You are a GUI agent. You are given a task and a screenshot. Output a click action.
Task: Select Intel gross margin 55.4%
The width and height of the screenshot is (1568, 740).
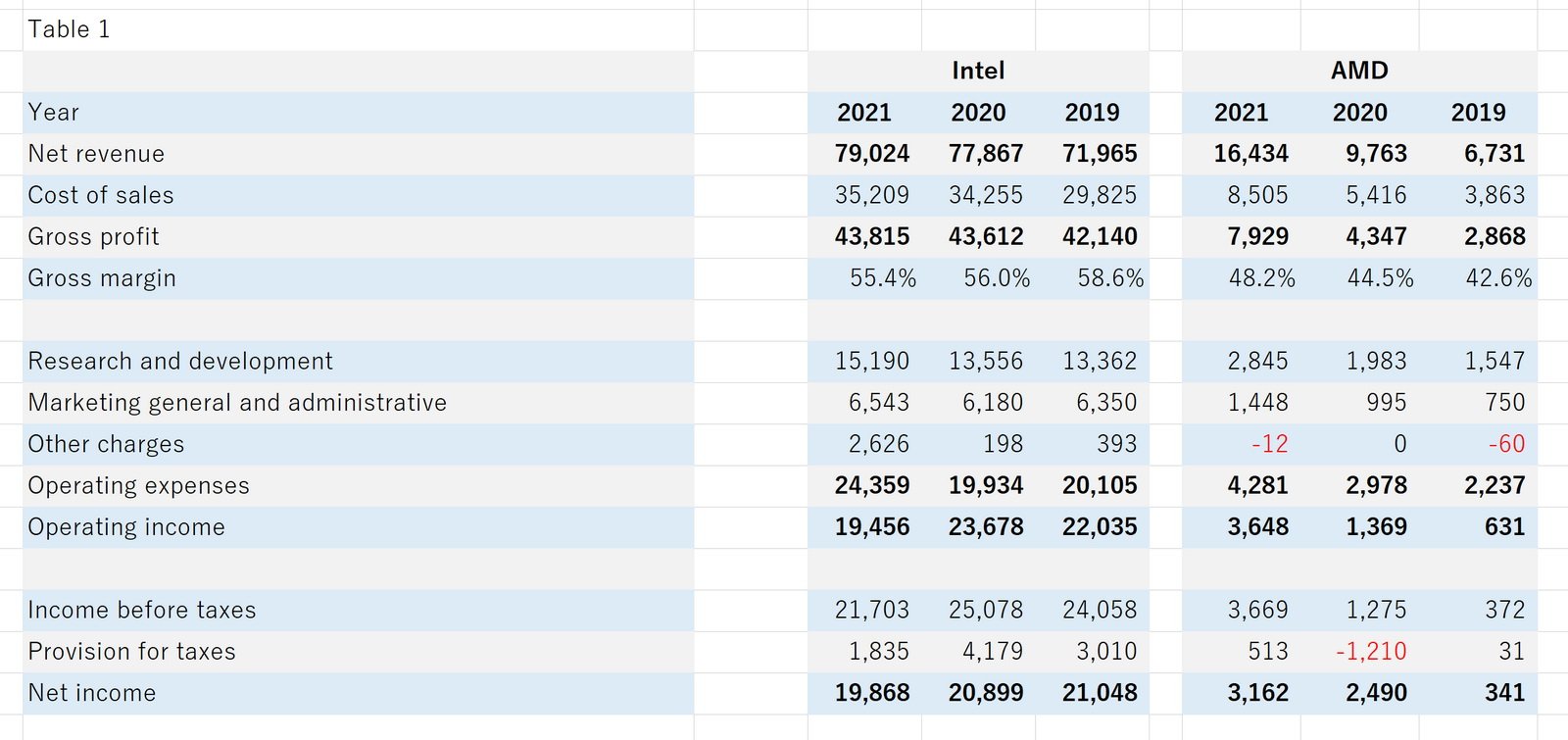point(883,278)
